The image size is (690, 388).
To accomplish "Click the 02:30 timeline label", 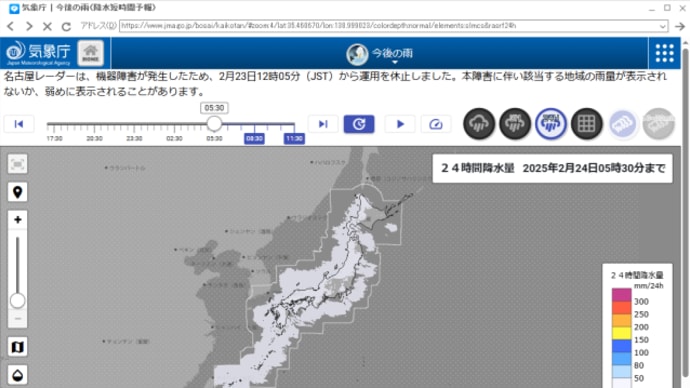I will pos(174,139).
